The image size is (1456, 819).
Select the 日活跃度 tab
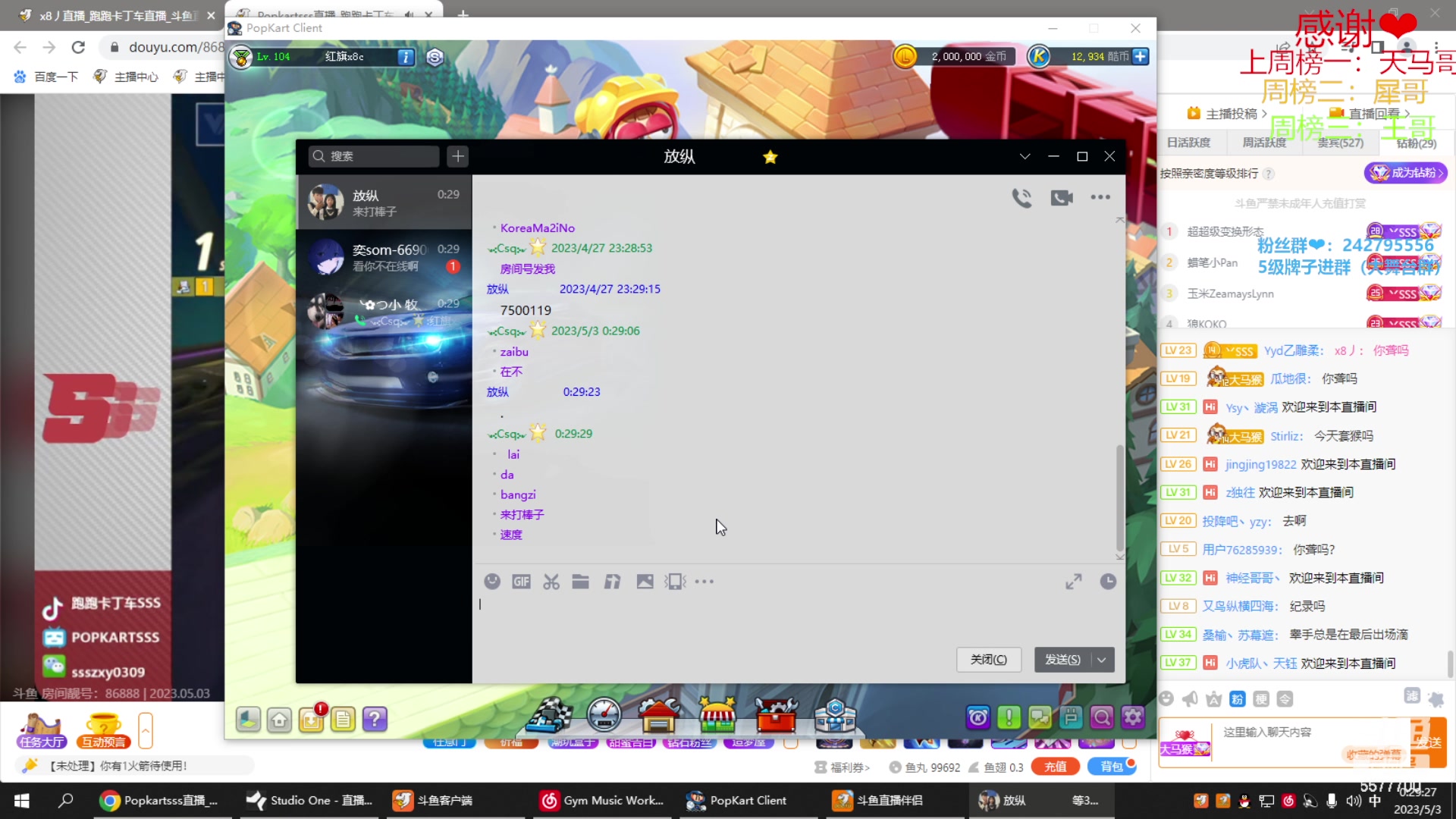pyautogui.click(x=1188, y=143)
